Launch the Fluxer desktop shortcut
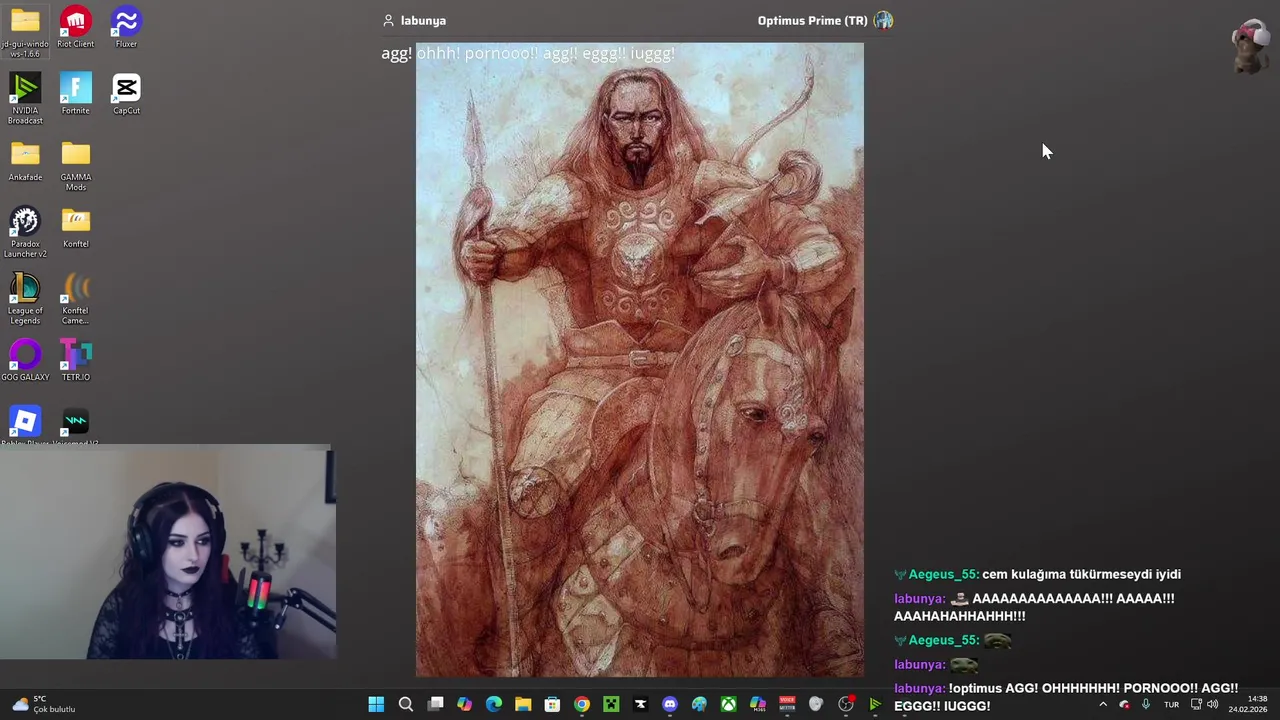This screenshot has height=720, width=1280. coord(126,27)
